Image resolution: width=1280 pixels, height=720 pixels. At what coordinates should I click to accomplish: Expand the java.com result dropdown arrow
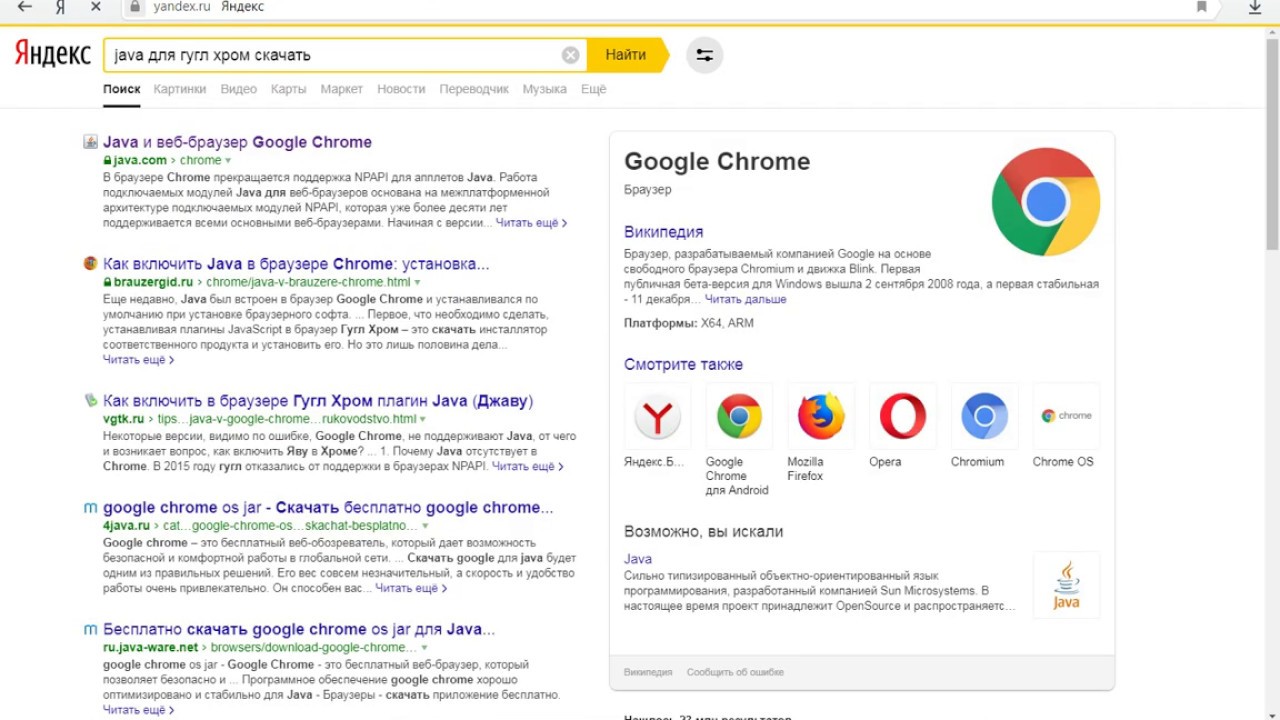(x=228, y=161)
